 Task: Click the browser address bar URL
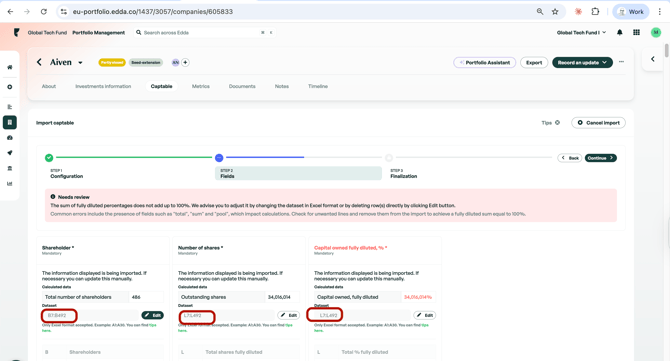point(153,12)
